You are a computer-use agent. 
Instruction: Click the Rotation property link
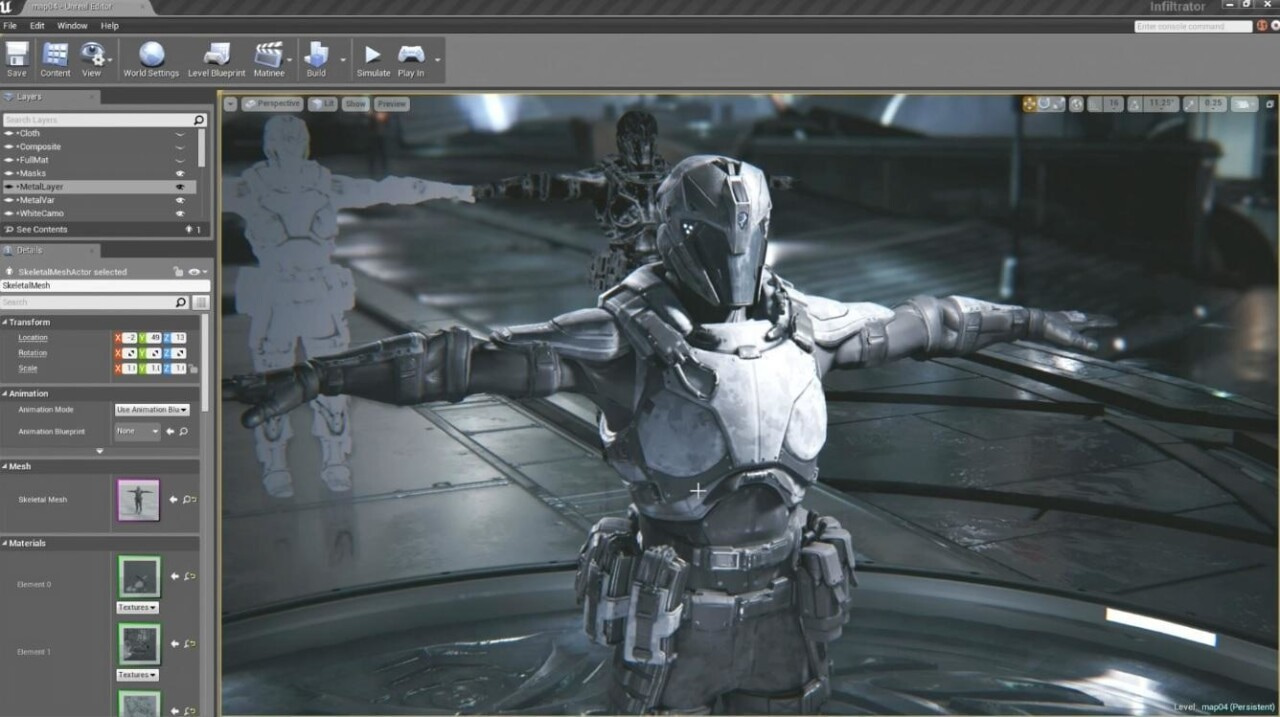32,352
